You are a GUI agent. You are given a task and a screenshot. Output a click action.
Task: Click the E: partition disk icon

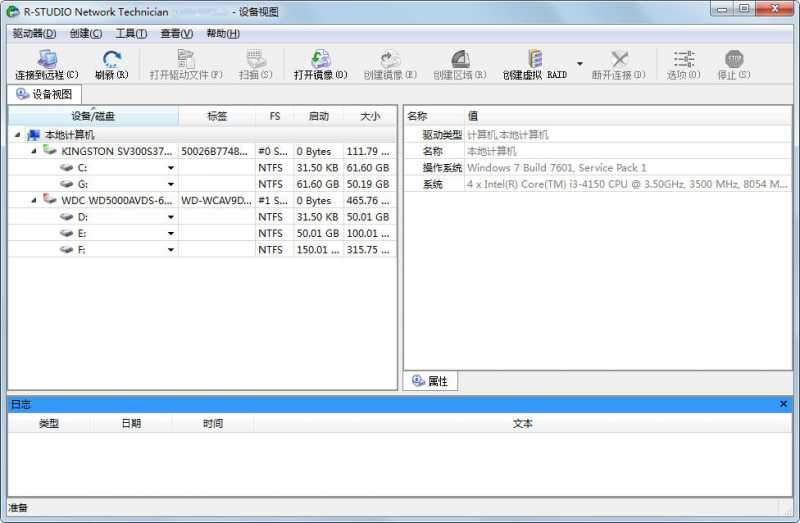point(66,233)
